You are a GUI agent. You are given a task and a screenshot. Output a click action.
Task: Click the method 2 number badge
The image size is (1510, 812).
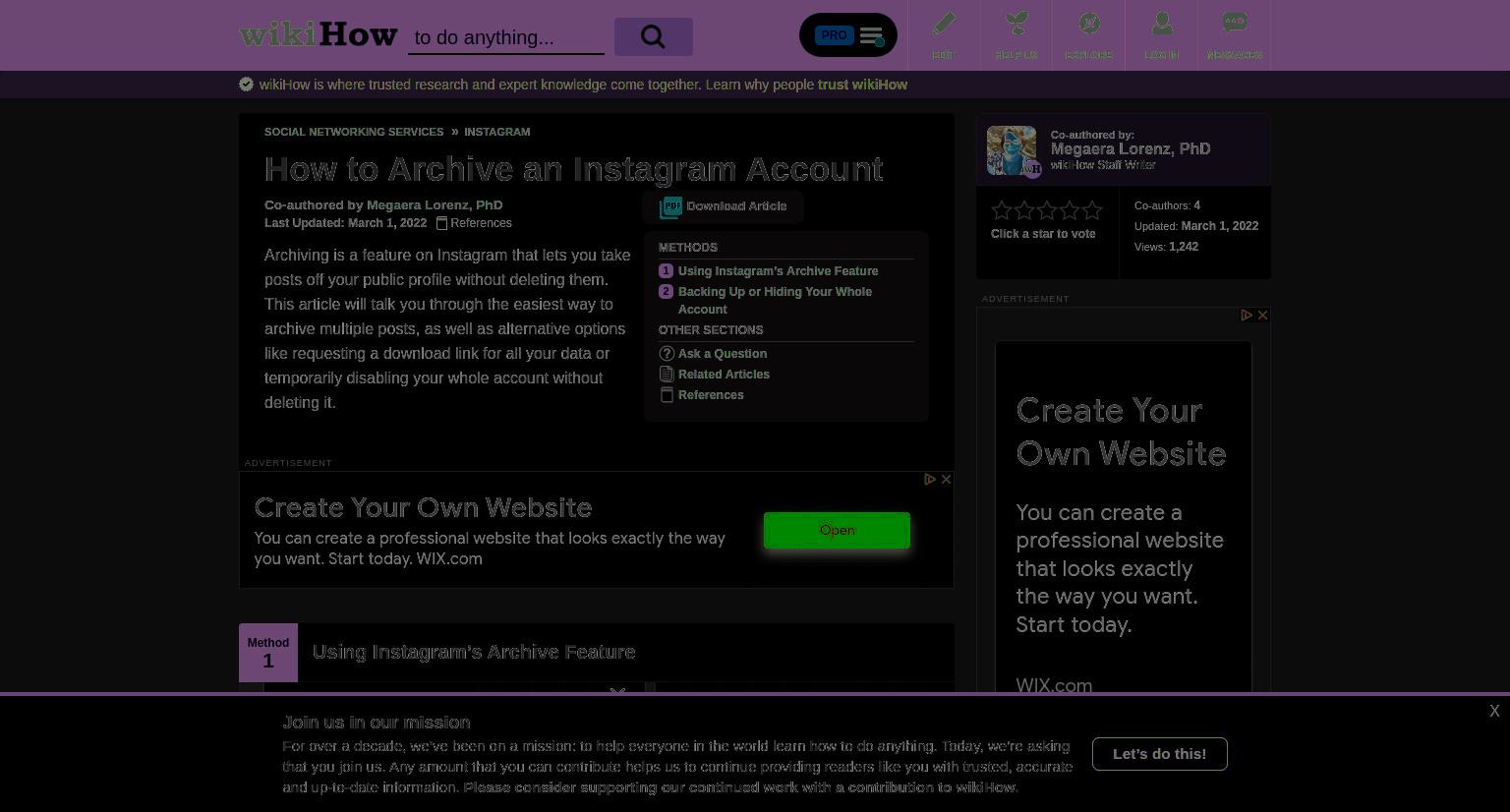(x=666, y=291)
